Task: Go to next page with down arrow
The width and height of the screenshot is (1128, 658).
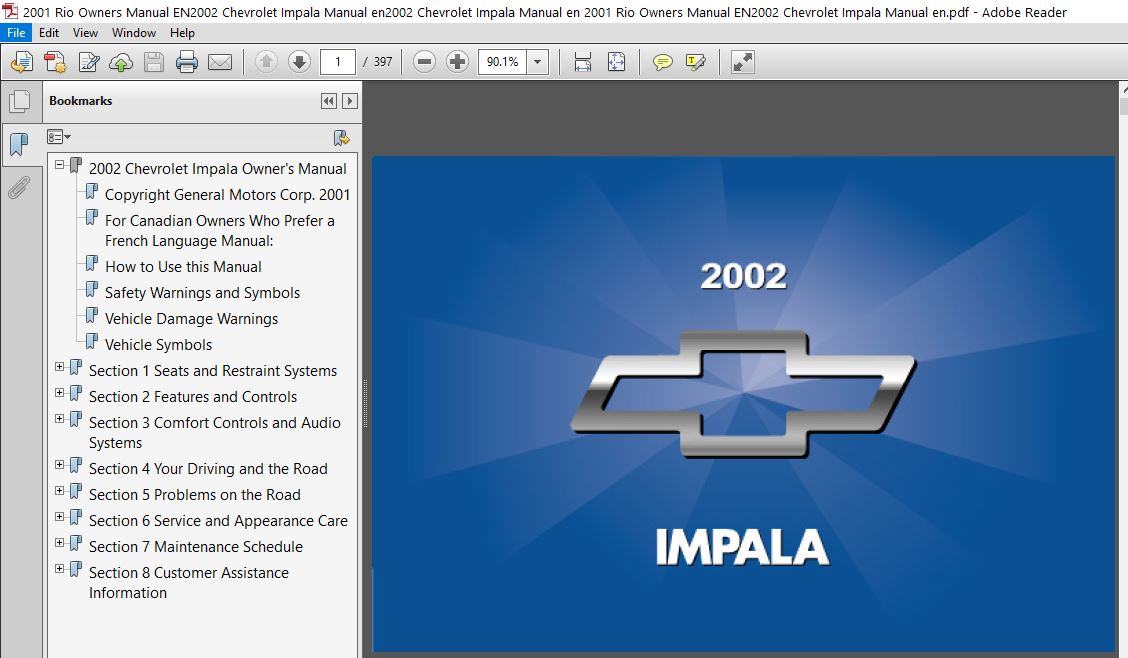Action: (x=299, y=62)
